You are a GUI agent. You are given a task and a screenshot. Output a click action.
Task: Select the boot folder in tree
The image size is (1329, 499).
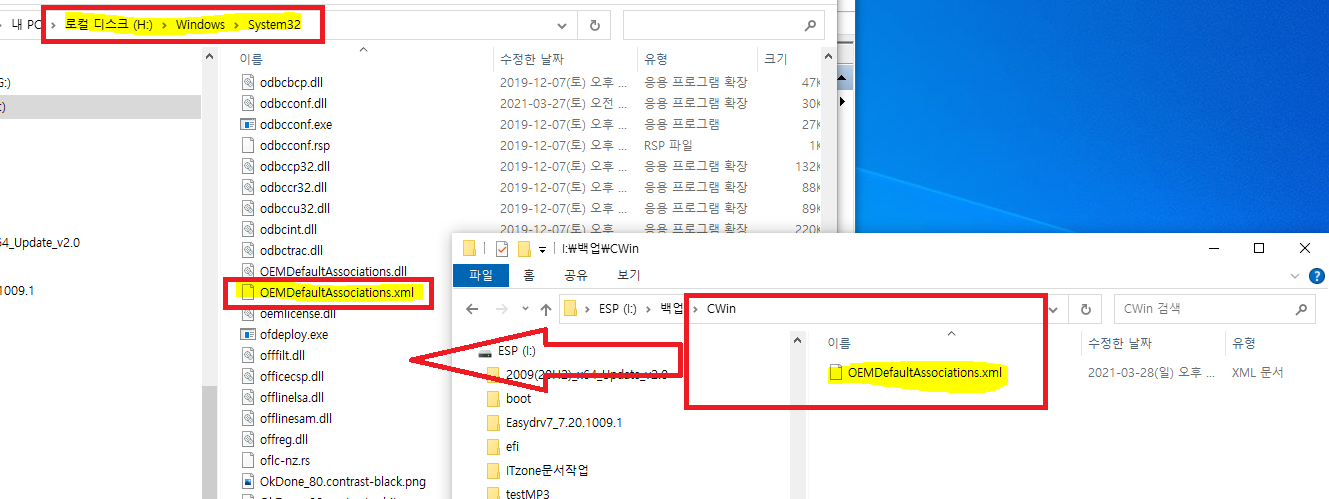[x=518, y=398]
